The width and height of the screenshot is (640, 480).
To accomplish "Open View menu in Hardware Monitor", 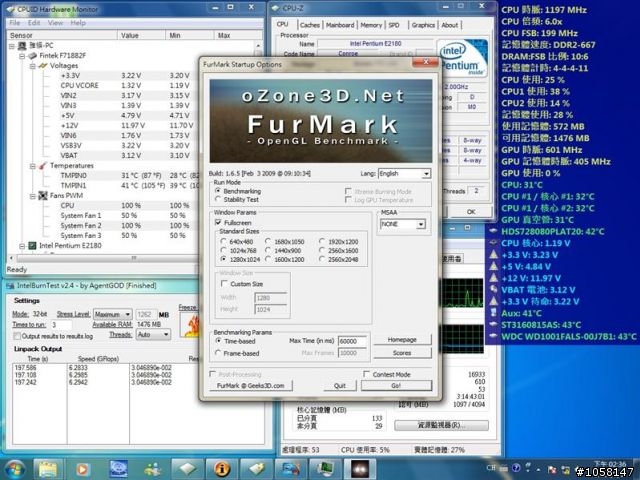I will [x=56, y=23].
